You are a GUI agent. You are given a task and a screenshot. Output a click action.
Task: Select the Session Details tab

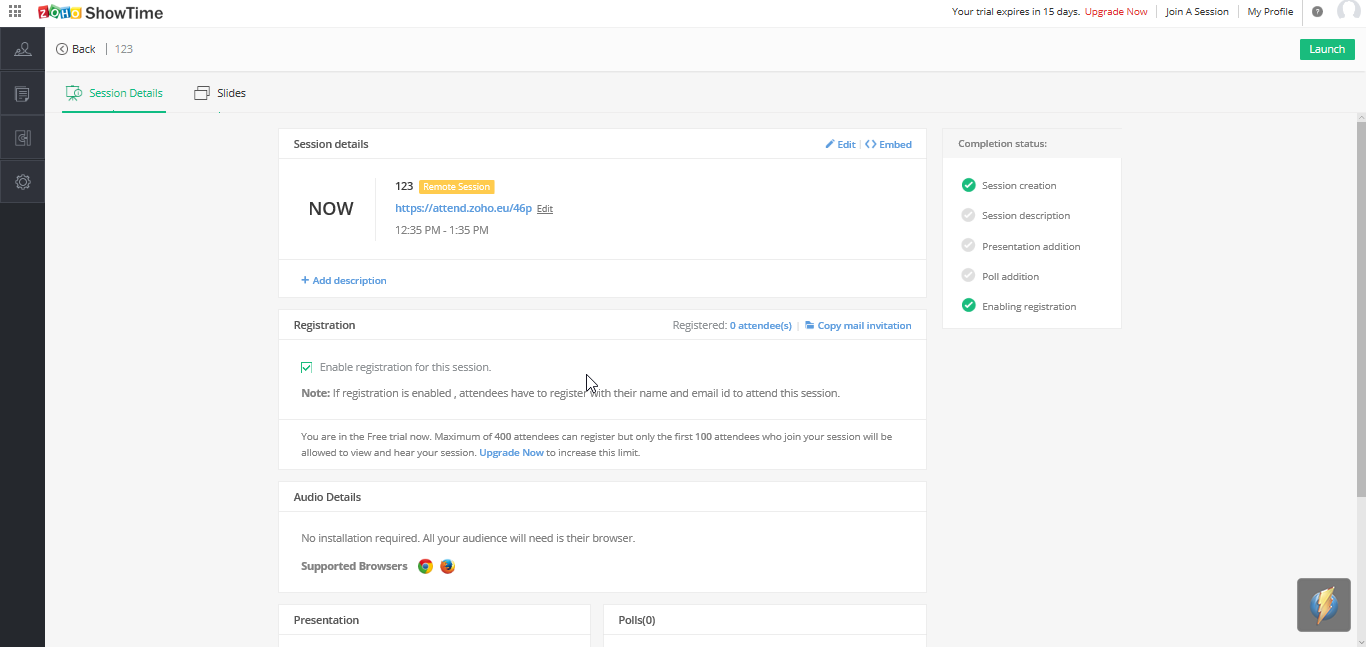coord(114,93)
